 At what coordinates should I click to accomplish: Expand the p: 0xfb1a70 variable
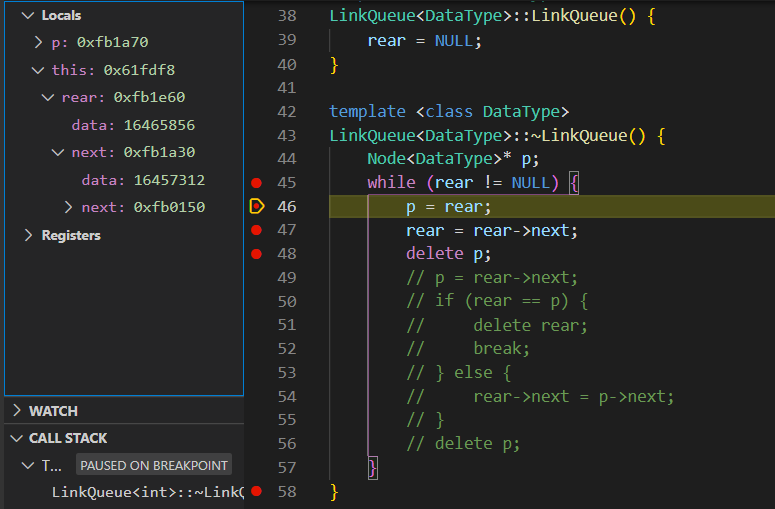39,42
